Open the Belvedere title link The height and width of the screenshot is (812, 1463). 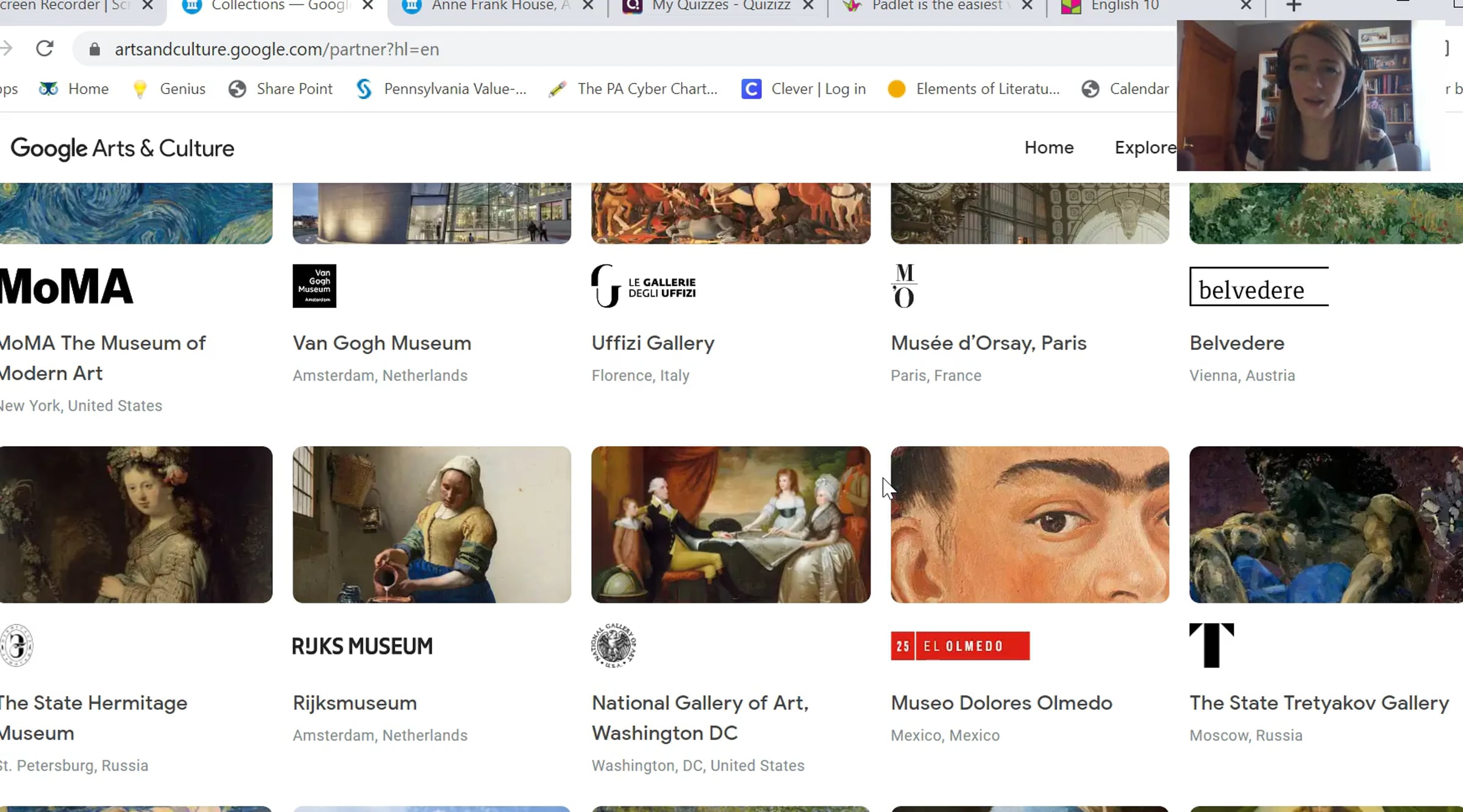click(1237, 343)
